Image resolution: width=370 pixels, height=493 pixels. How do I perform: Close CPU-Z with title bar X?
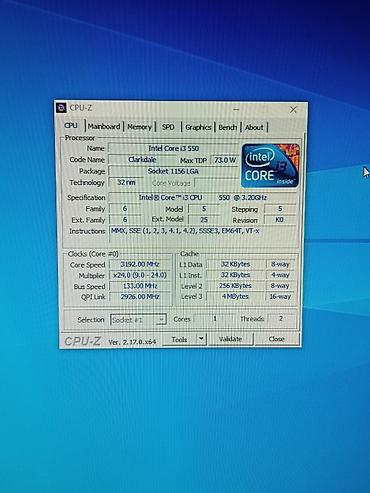pyautogui.click(x=293, y=110)
